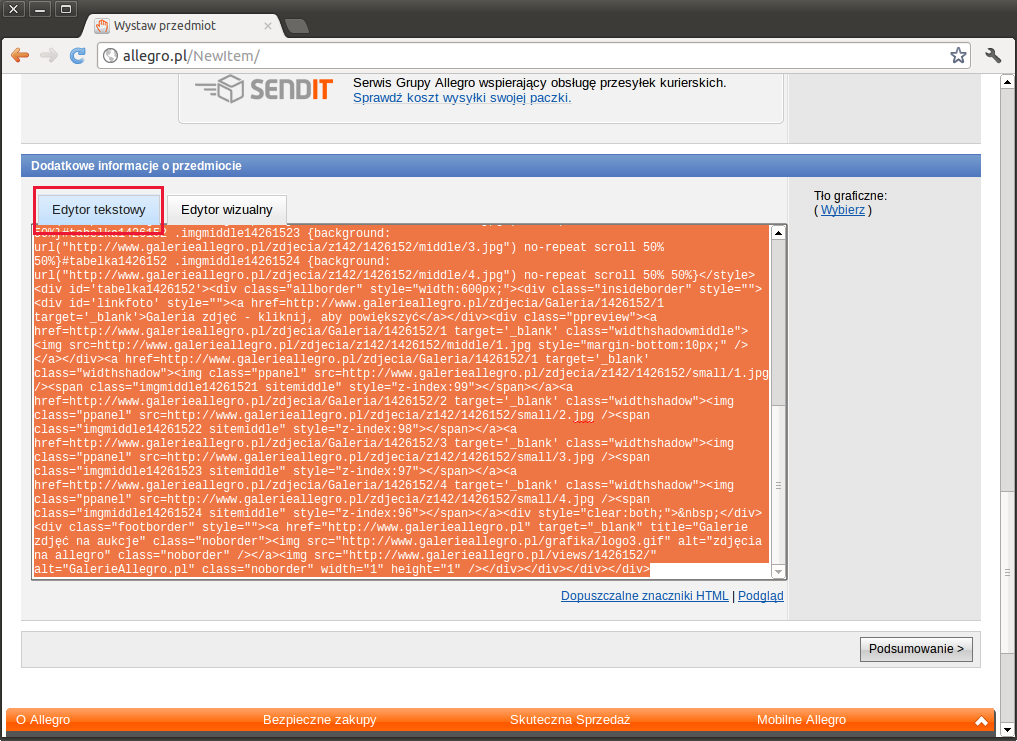Click the address bar URL field
This screenshot has height=741, width=1017.
532,56
